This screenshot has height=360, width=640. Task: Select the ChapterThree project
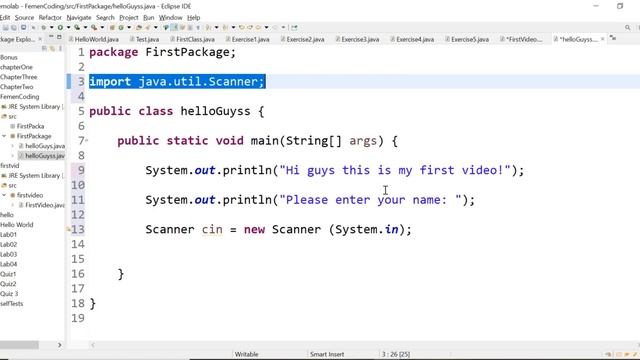click(18, 77)
